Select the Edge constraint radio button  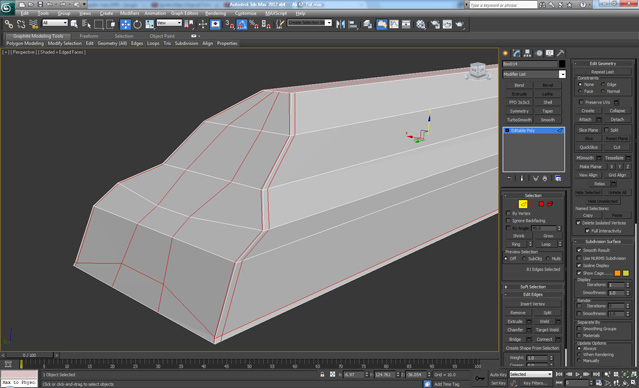point(603,84)
